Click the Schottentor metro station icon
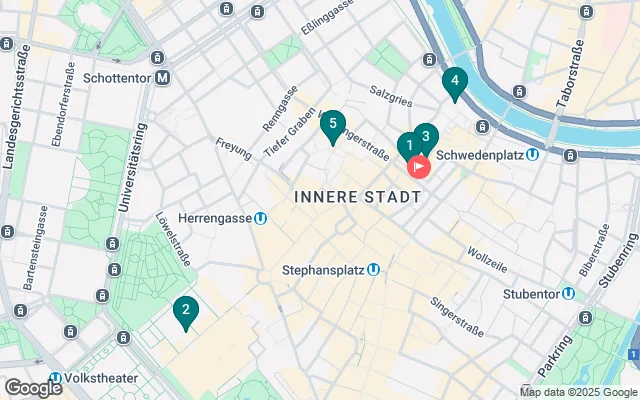 point(162,78)
